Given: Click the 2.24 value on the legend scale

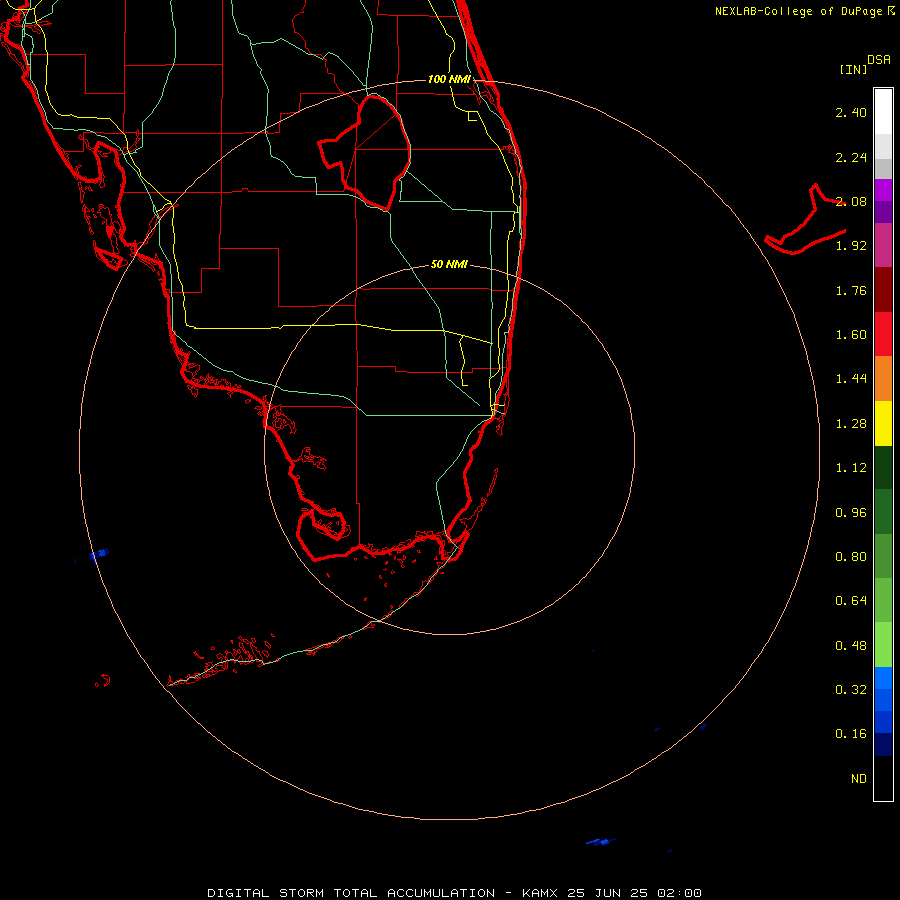Looking at the screenshot, I should click(x=851, y=157).
